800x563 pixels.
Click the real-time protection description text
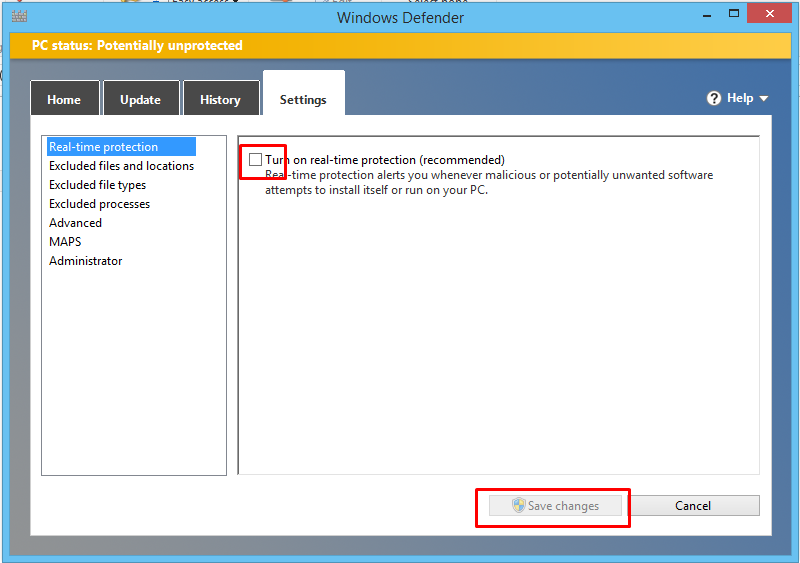489,182
